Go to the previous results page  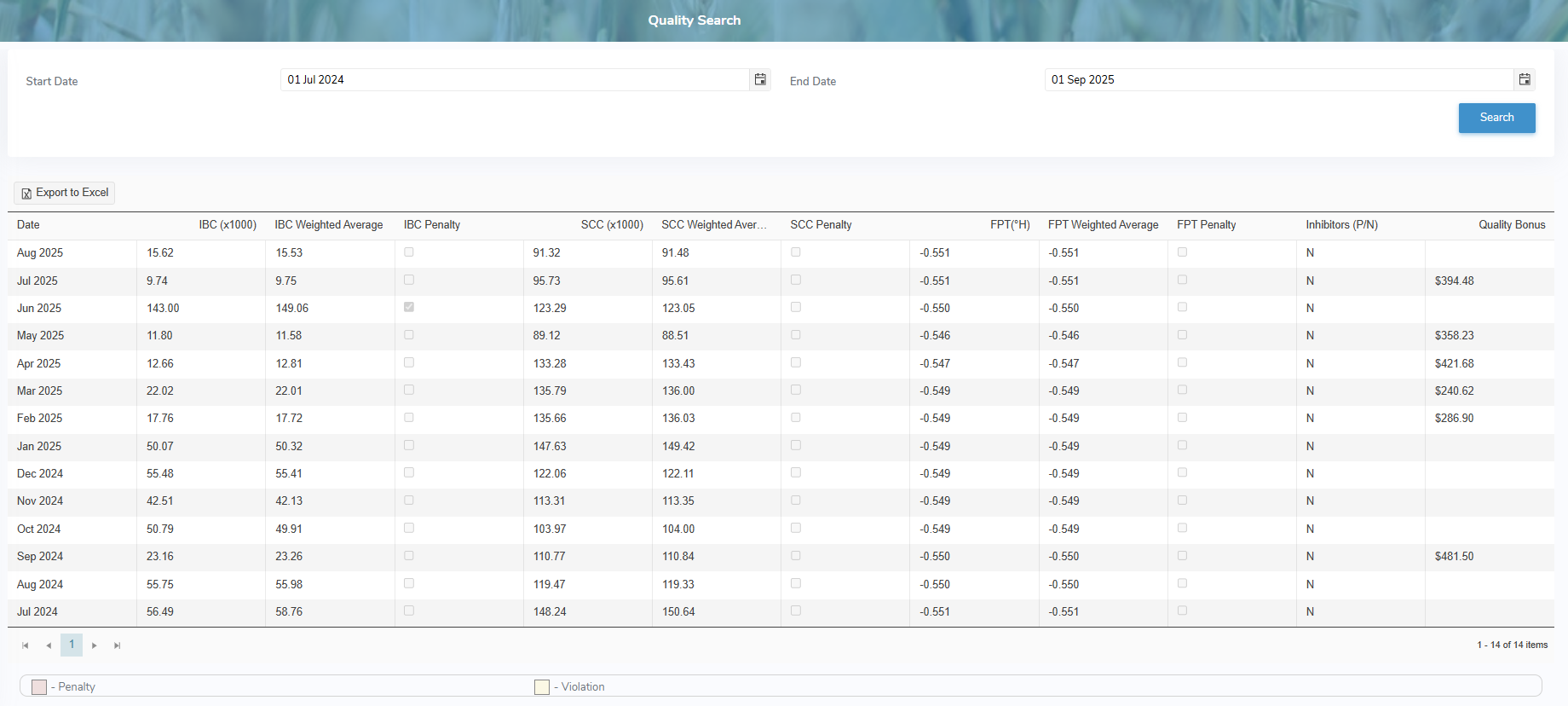pyautogui.click(x=49, y=645)
